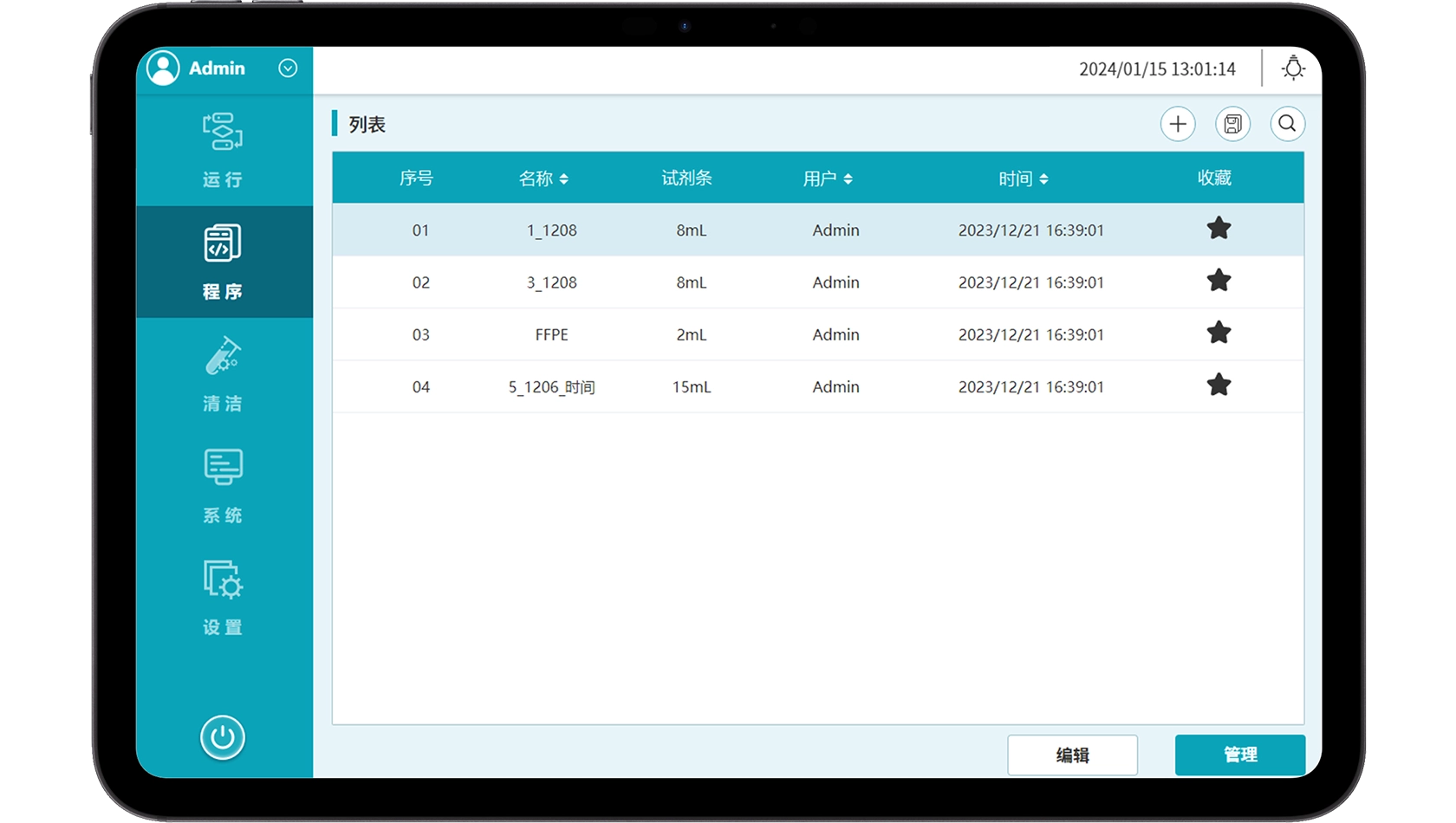Open the 清洁 (Clean) sidebar section
The width and height of the screenshot is (1456, 823).
tap(223, 373)
